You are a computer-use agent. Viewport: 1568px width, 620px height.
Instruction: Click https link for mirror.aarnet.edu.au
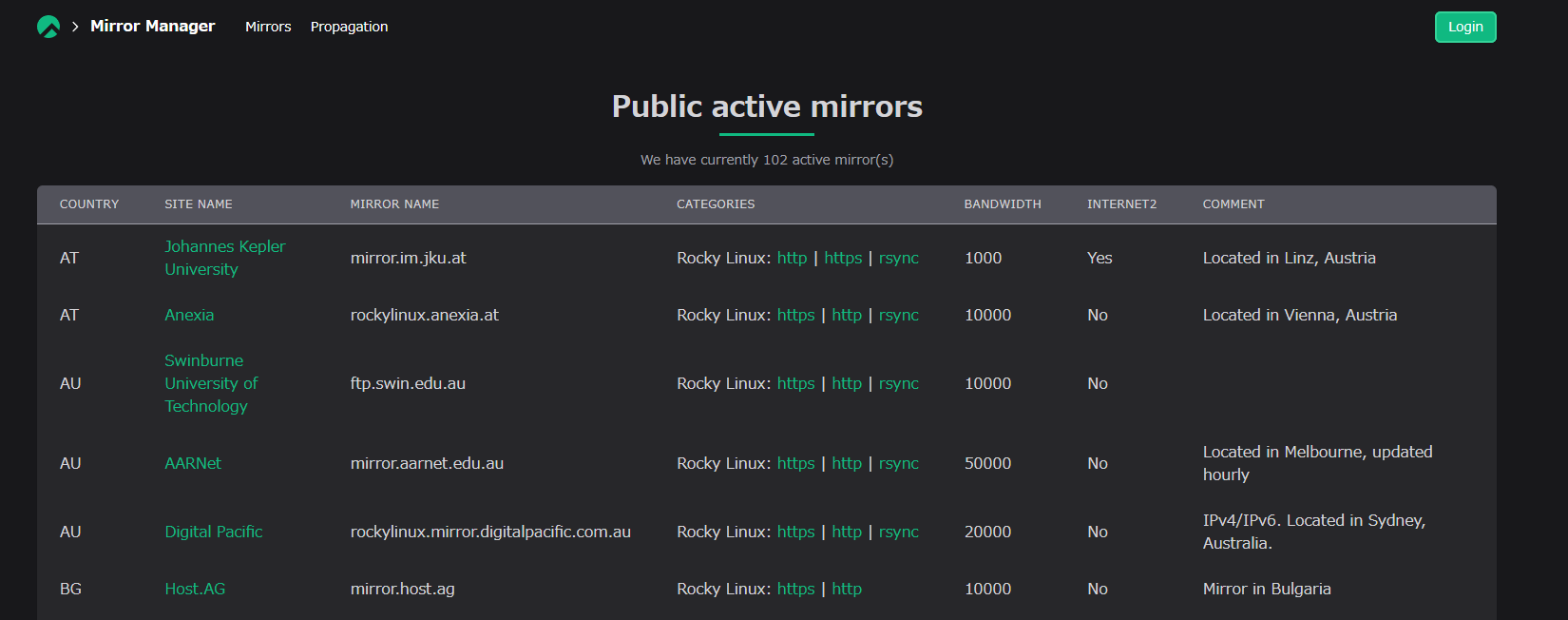(796, 463)
